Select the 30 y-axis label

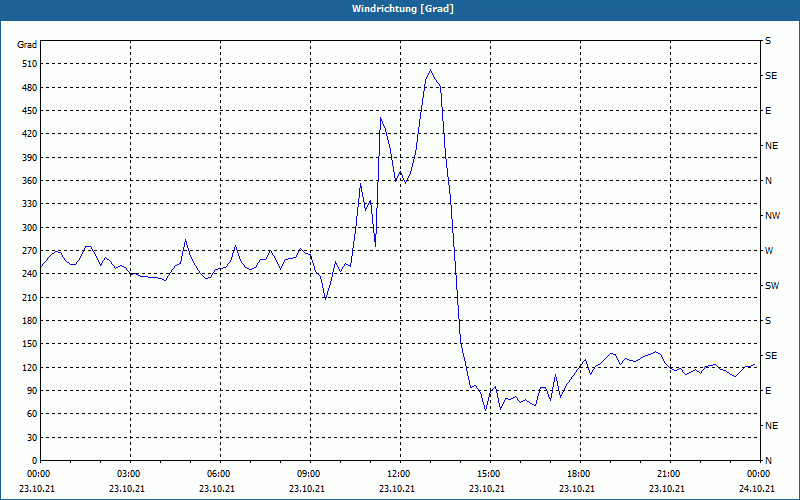coord(32,437)
